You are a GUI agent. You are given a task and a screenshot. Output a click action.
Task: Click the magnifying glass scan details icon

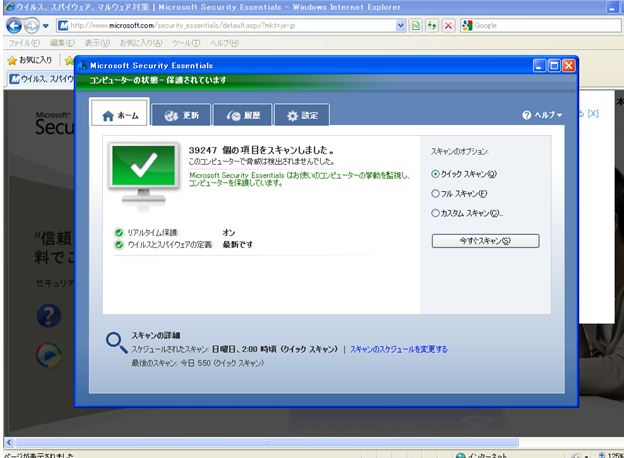pos(116,342)
